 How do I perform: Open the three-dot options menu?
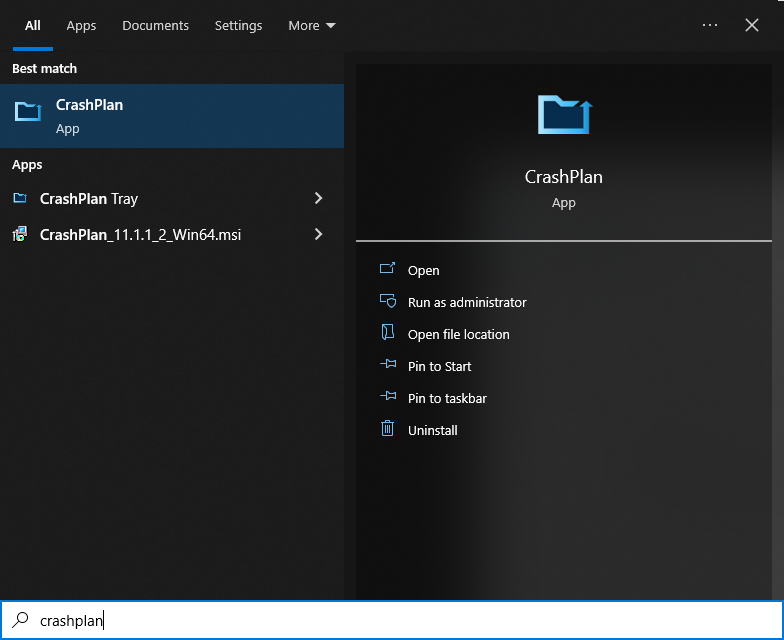(710, 25)
